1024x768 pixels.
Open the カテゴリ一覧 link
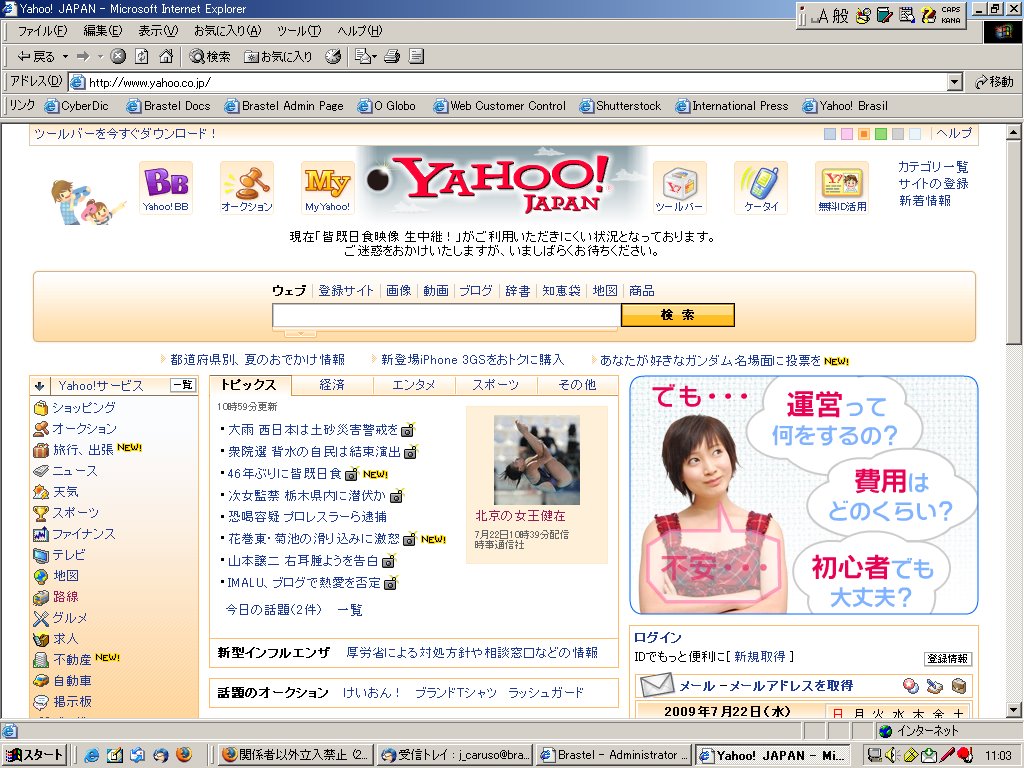pos(933,167)
